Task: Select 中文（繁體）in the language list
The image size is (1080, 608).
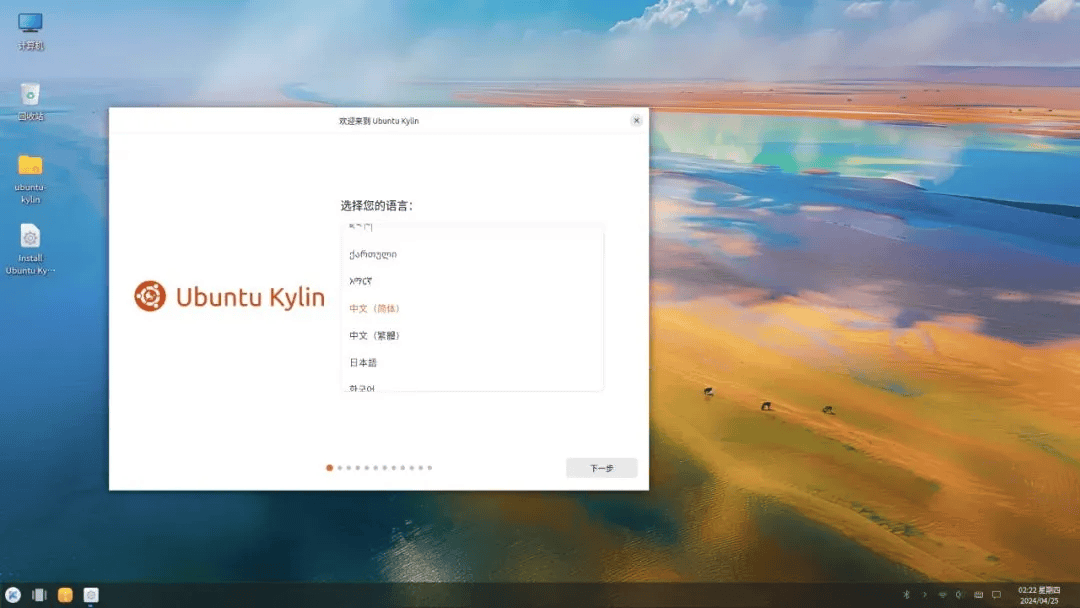Action: [x=375, y=336]
